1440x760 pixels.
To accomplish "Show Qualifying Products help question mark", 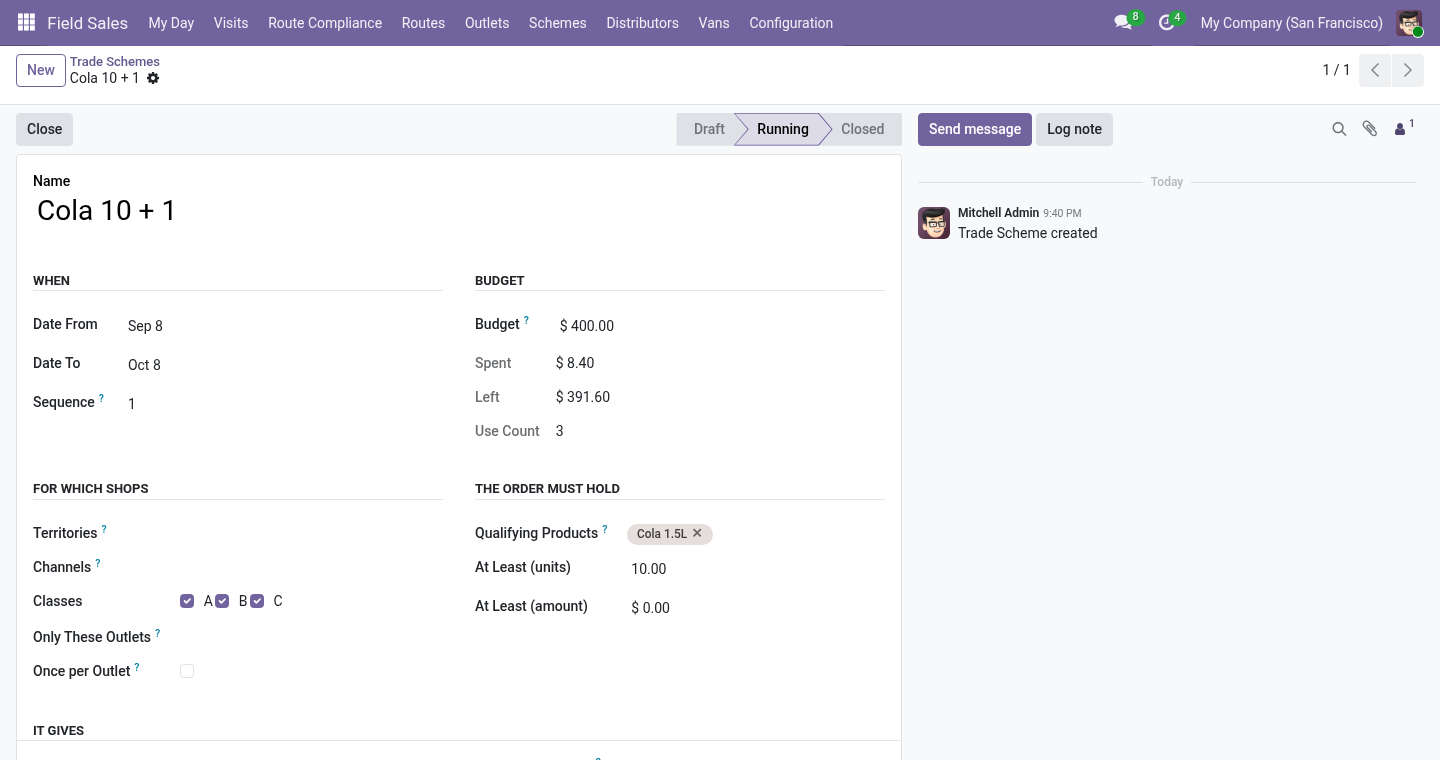I will point(604,530).
